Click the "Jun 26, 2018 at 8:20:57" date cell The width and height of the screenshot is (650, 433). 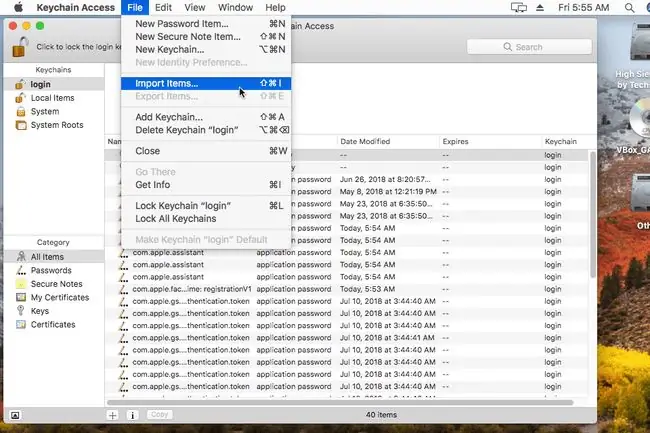(x=385, y=179)
